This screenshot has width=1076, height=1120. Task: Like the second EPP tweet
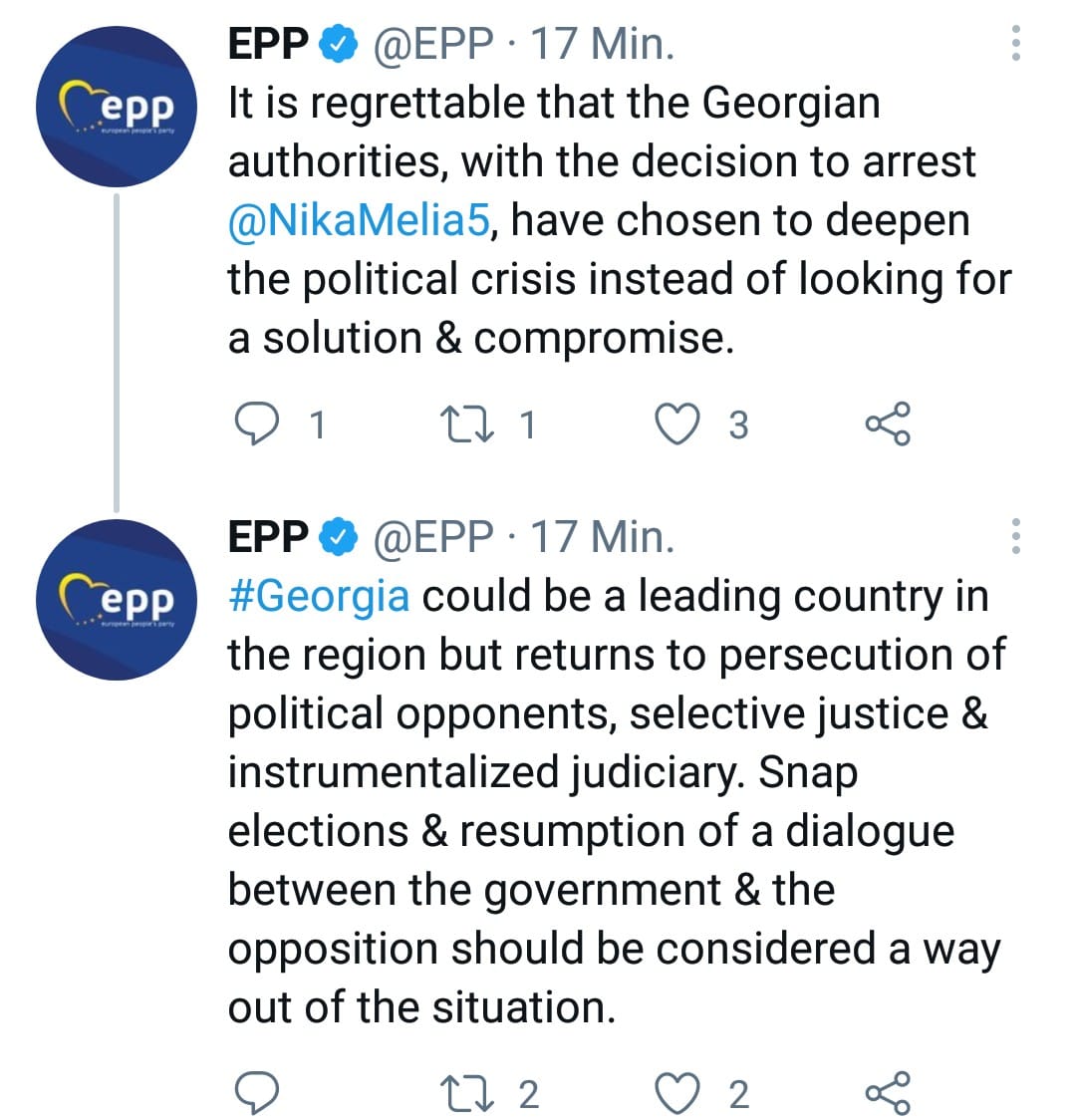pos(677,1094)
